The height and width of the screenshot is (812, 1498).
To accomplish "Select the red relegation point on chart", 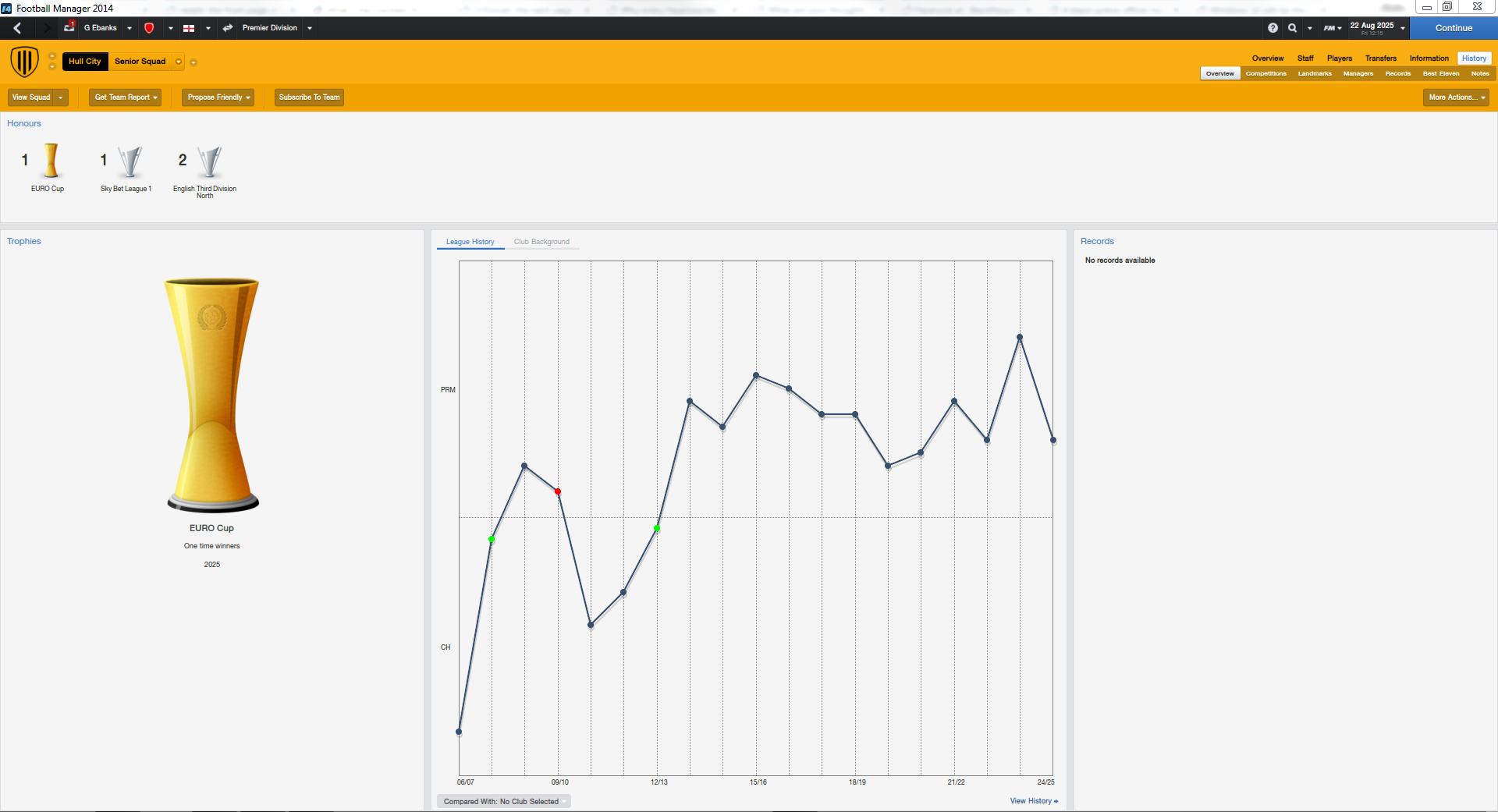I will (558, 491).
